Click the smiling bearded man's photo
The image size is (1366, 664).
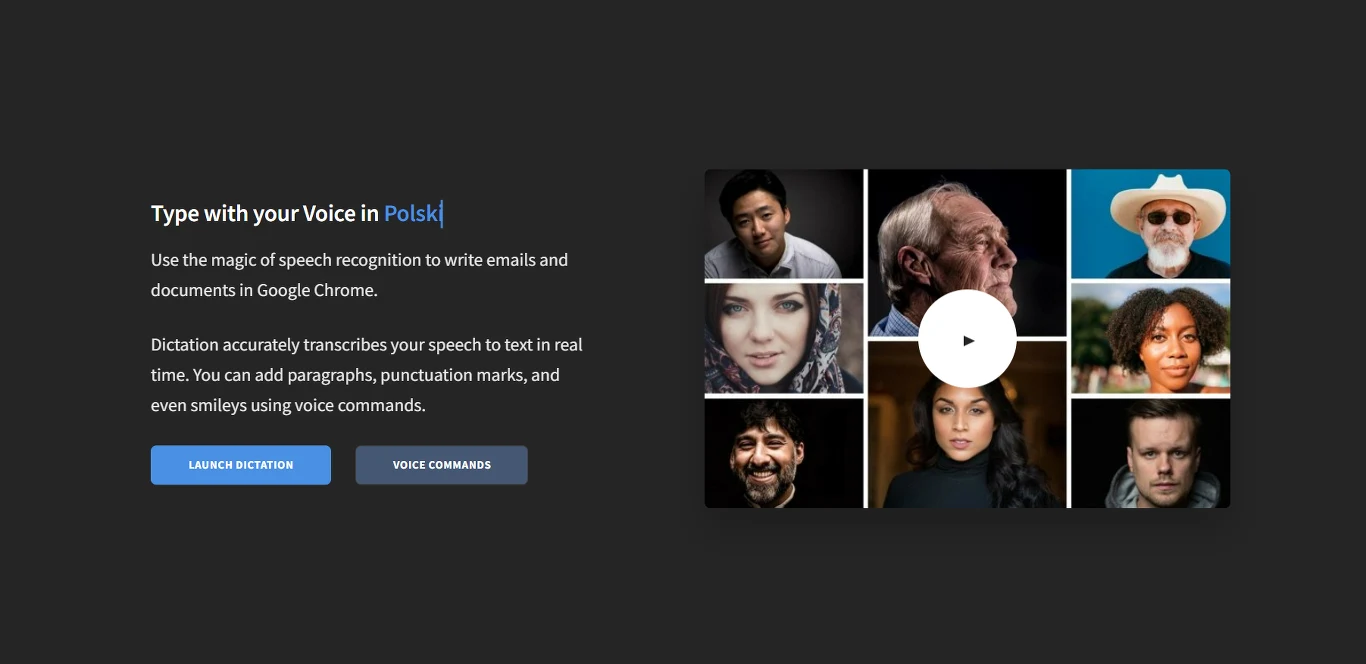[782, 452]
